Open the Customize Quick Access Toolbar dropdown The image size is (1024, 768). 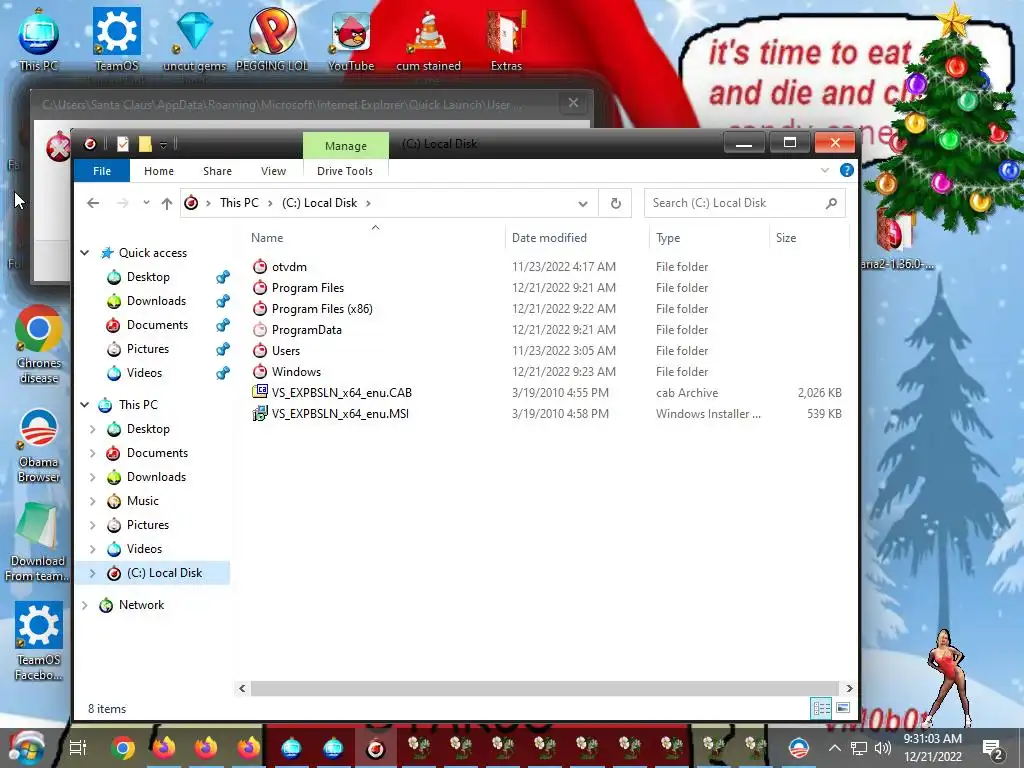click(164, 144)
